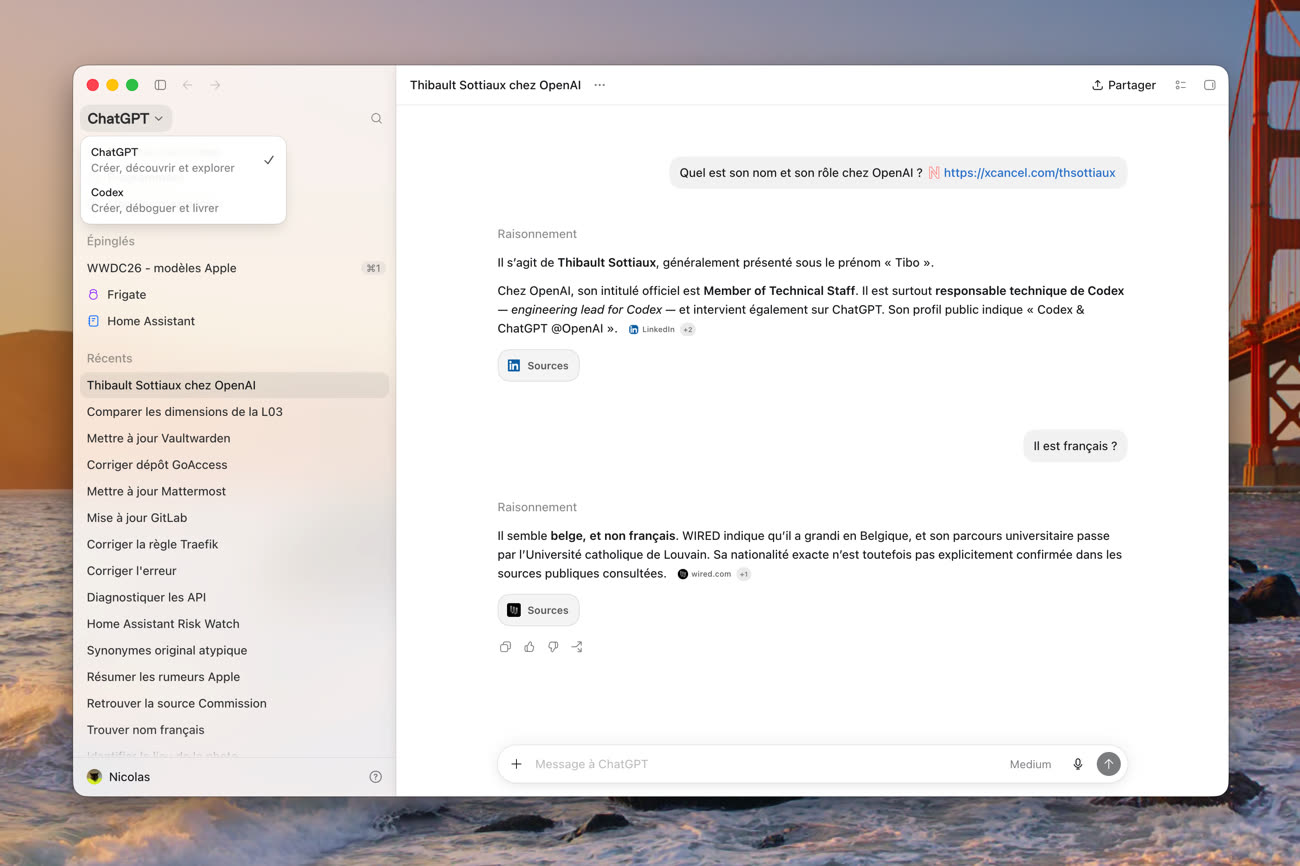Select ChatGPT in the switcher menu

coord(183,160)
